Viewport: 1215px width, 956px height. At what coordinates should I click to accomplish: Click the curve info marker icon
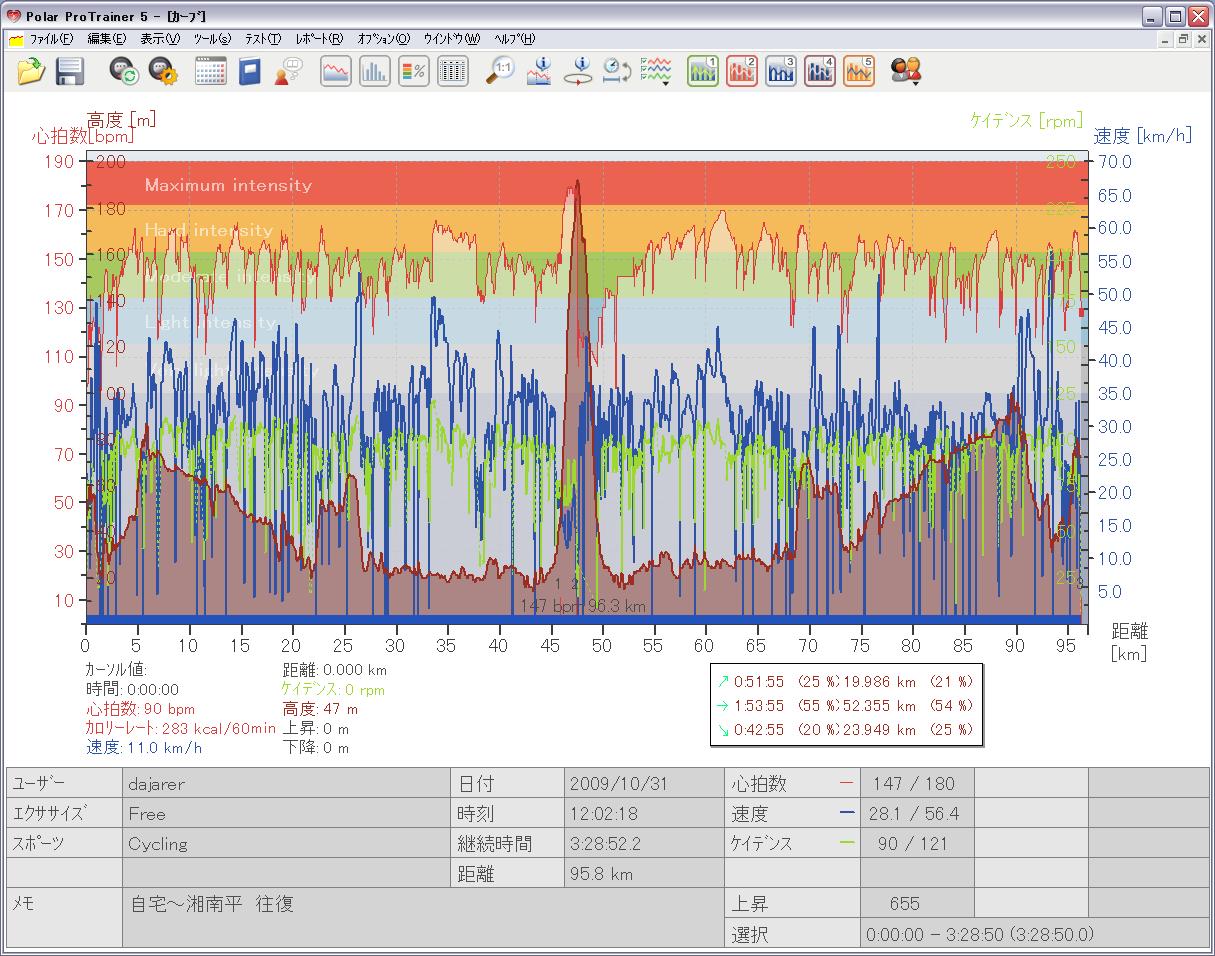(539, 71)
